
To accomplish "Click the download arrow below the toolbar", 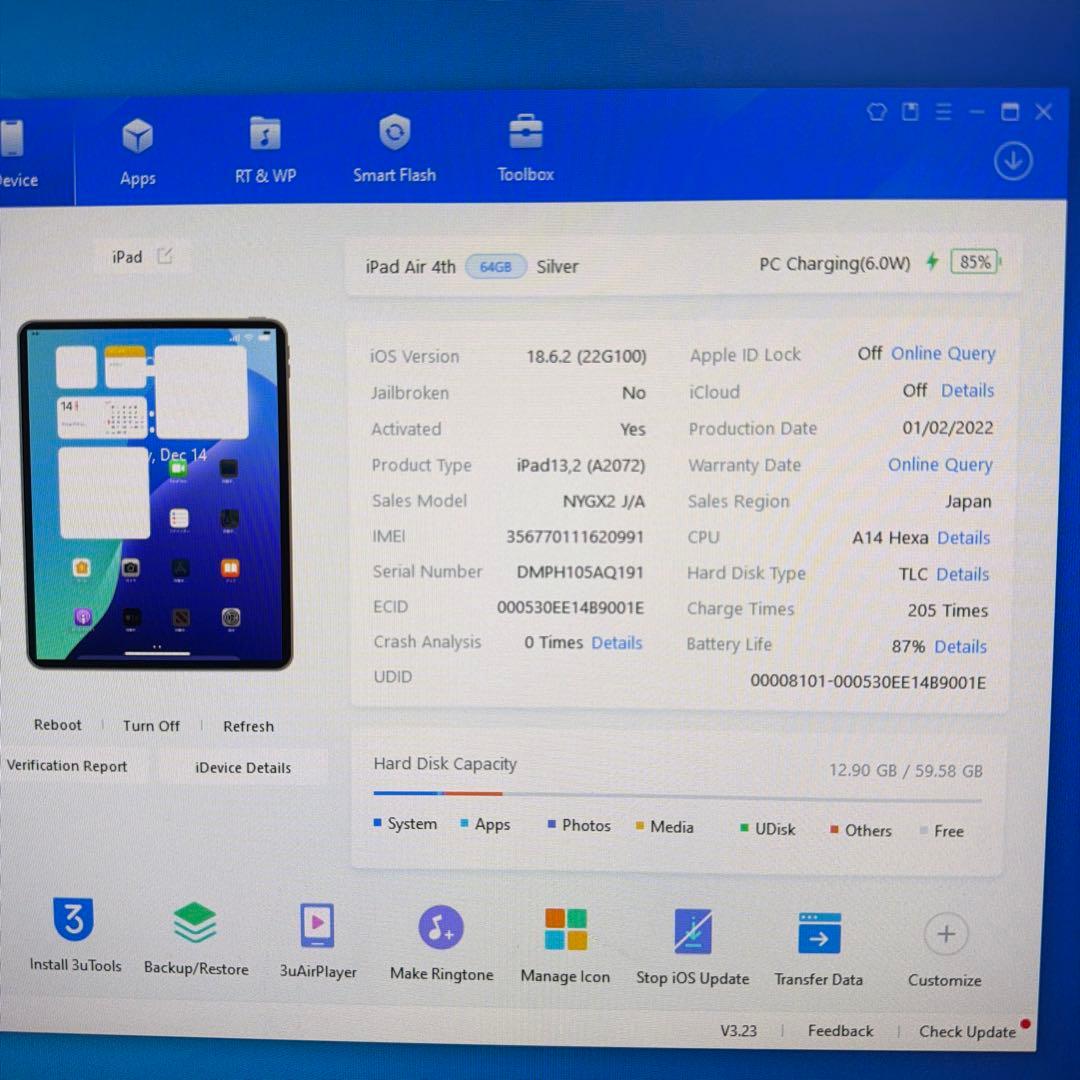I will (1012, 160).
